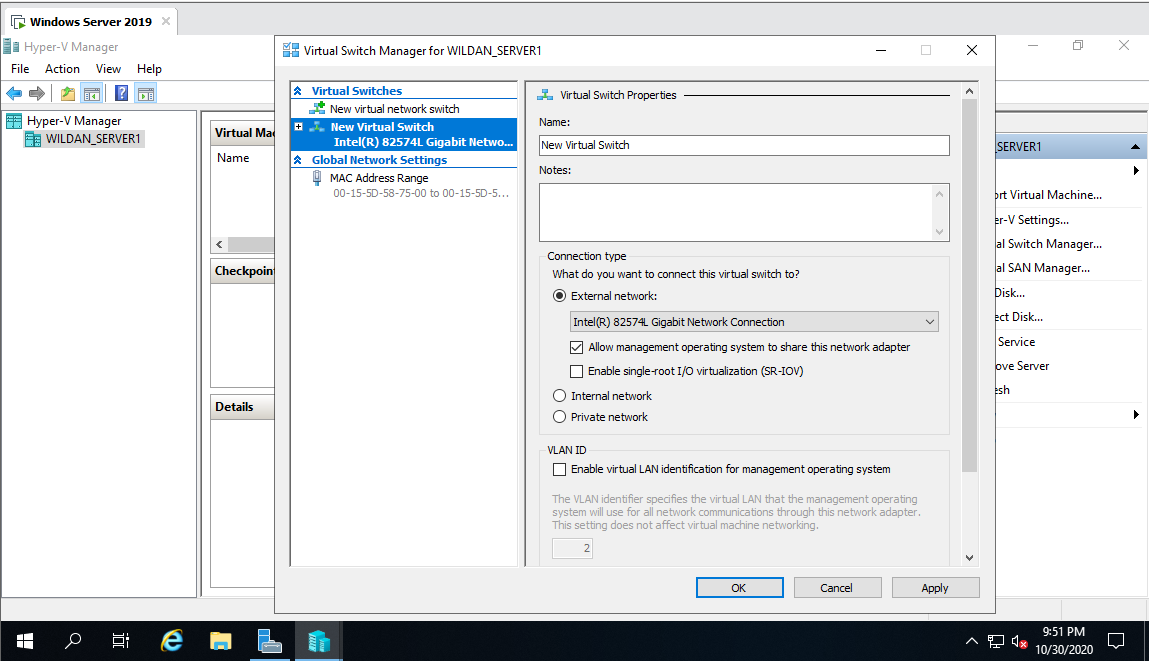This screenshot has height=661, width=1149.
Task: Collapse the Virtual Switches section
Action: (x=298, y=91)
